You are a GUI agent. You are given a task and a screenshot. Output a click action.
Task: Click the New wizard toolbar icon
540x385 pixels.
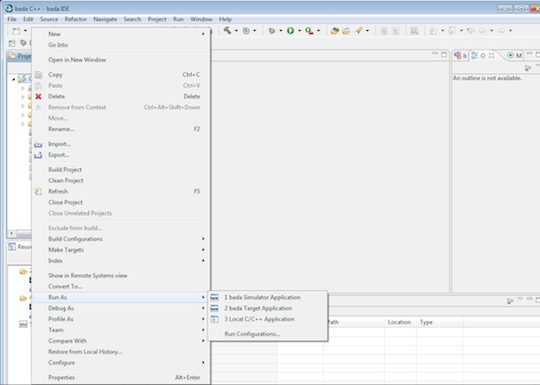point(16,31)
